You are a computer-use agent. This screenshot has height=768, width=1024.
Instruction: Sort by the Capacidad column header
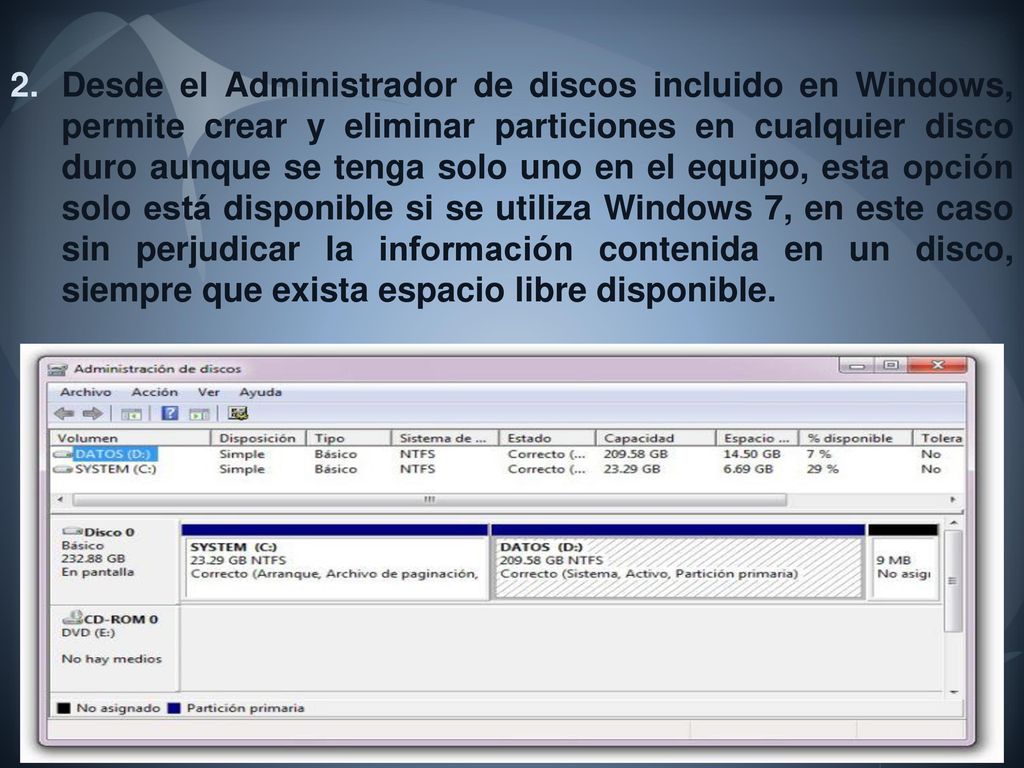coord(655,438)
